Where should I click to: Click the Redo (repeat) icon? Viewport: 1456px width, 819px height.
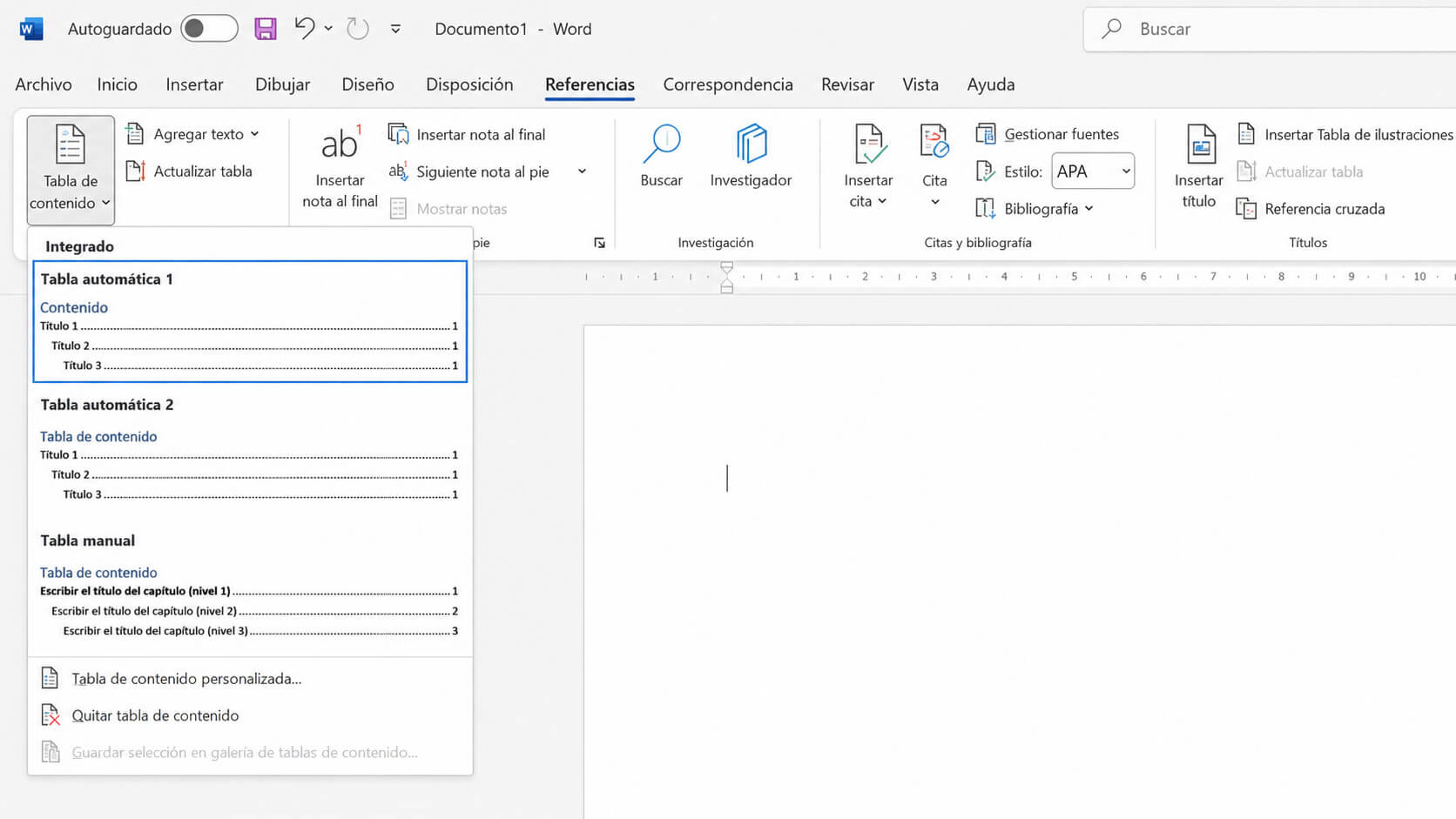click(x=358, y=29)
